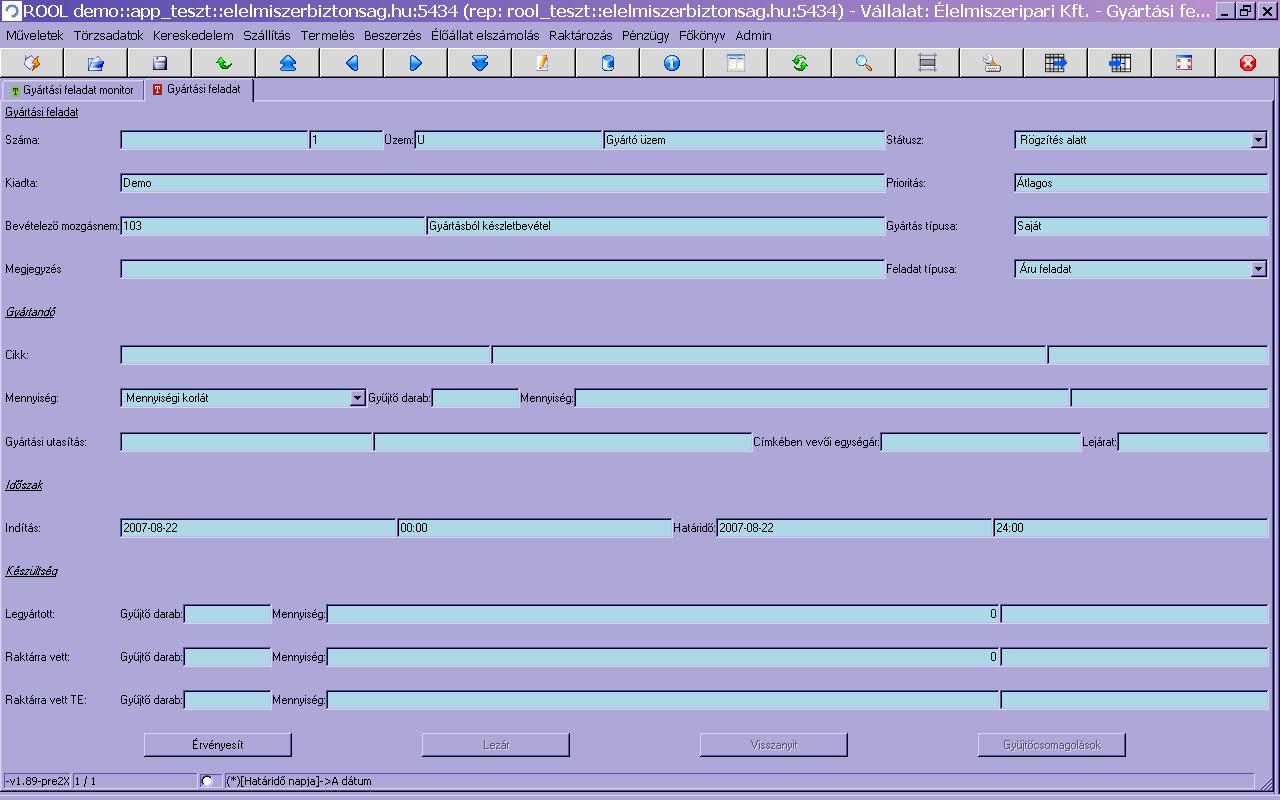Toggle the round indicator in status bar
The width and height of the screenshot is (1280, 800).
tap(206, 781)
